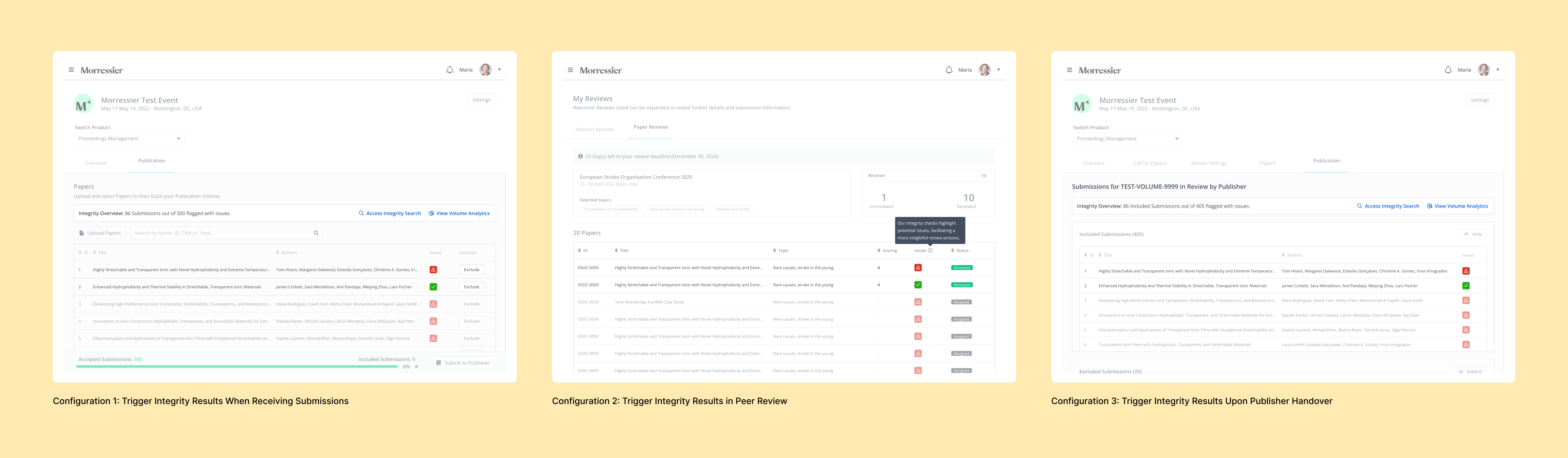Screen dimensions: 1568x458
Task: Exclude paper 4 in Configuration 1
Action: pos(472,321)
